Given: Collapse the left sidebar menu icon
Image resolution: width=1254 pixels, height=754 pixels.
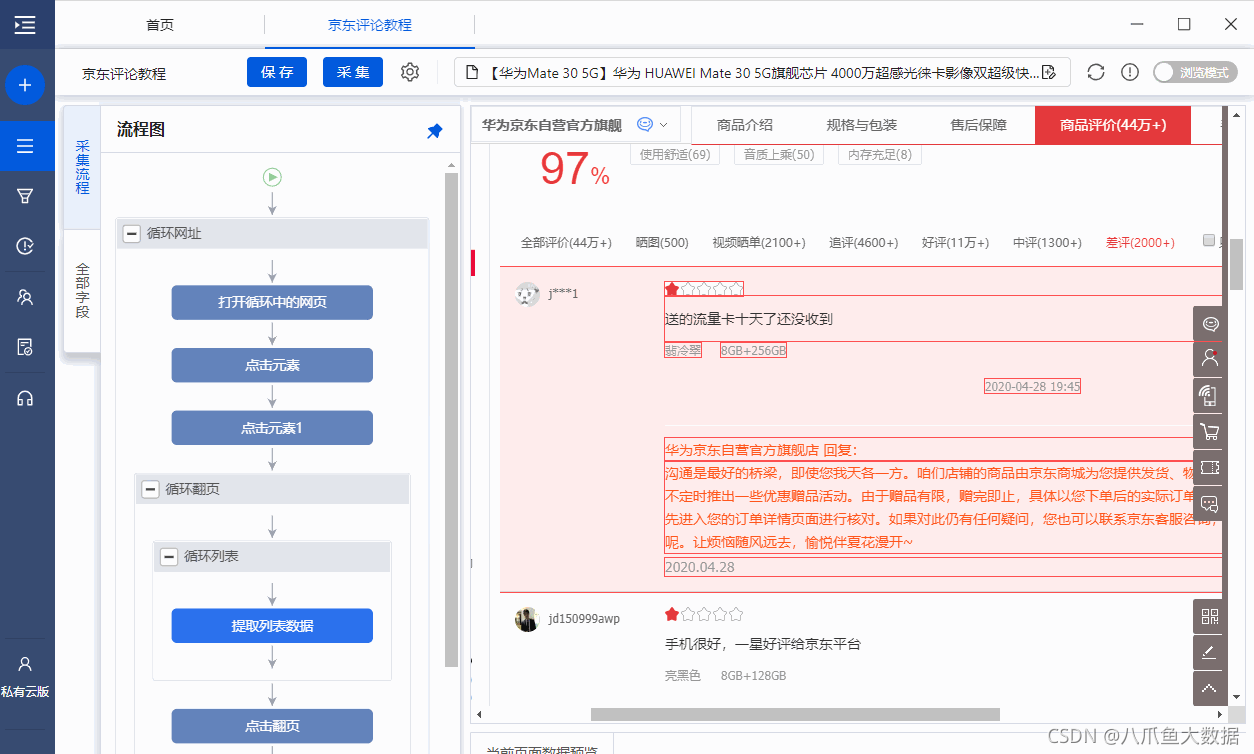Looking at the screenshot, I should click(x=25, y=25).
